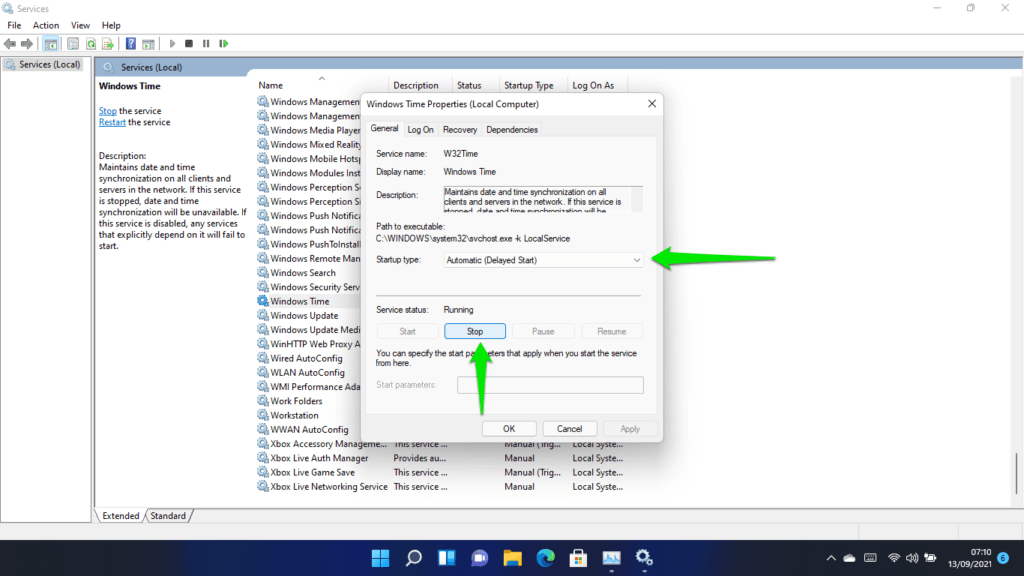
Task: Launch Microsoft Edge from the taskbar
Action: click(545, 558)
